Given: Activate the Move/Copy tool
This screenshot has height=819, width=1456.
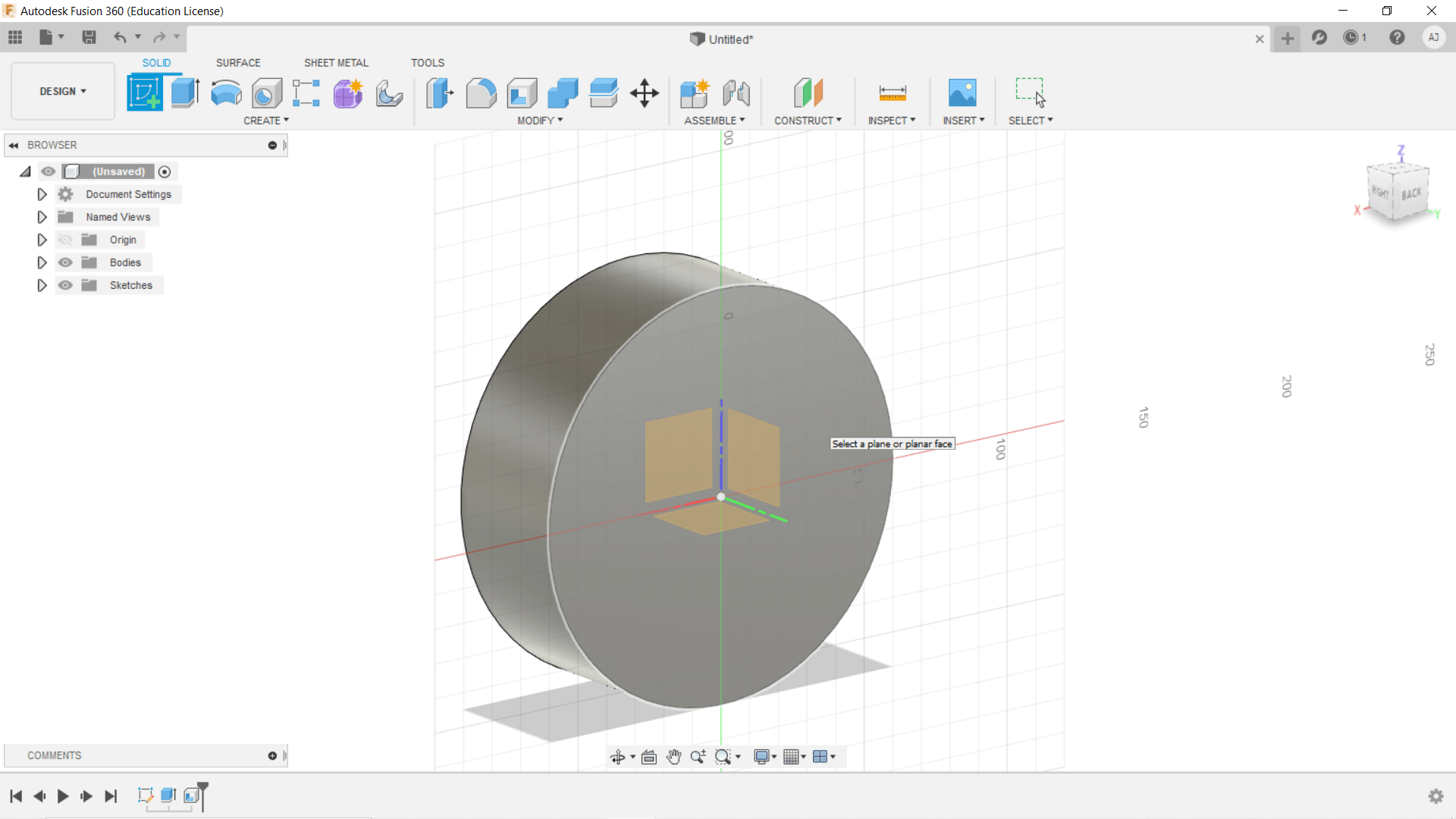Looking at the screenshot, I should [x=644, y=93].
